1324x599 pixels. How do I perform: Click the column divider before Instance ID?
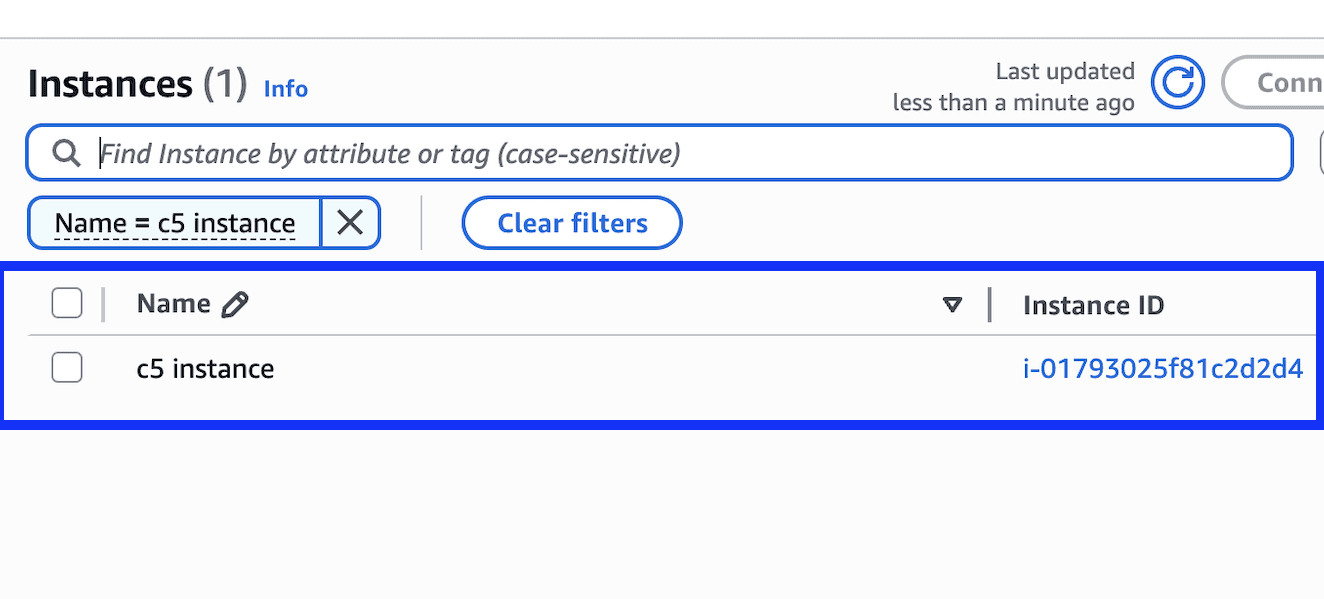click(990, 304)
